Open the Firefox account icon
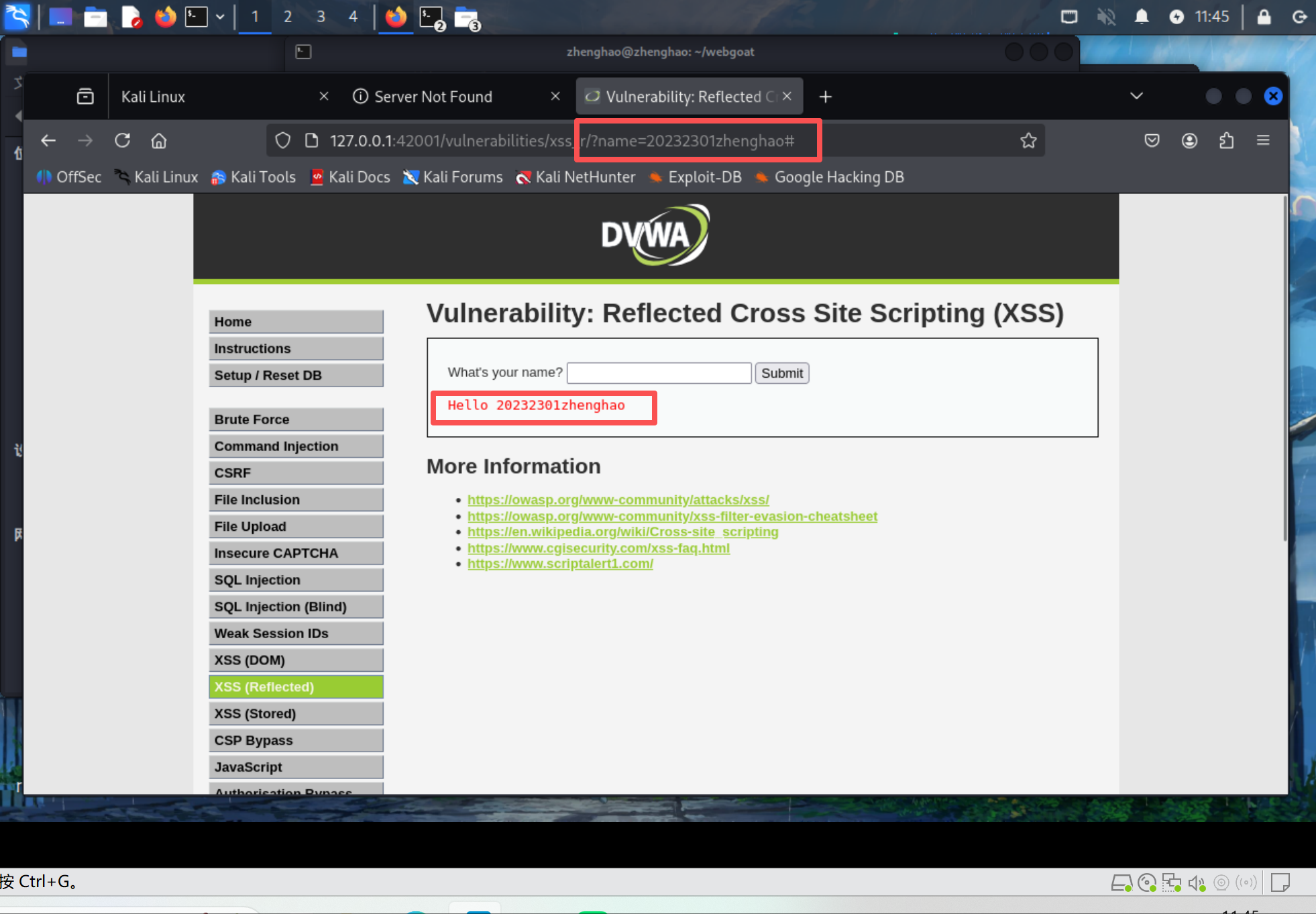1316x914 pixels. pos(1189,140)
